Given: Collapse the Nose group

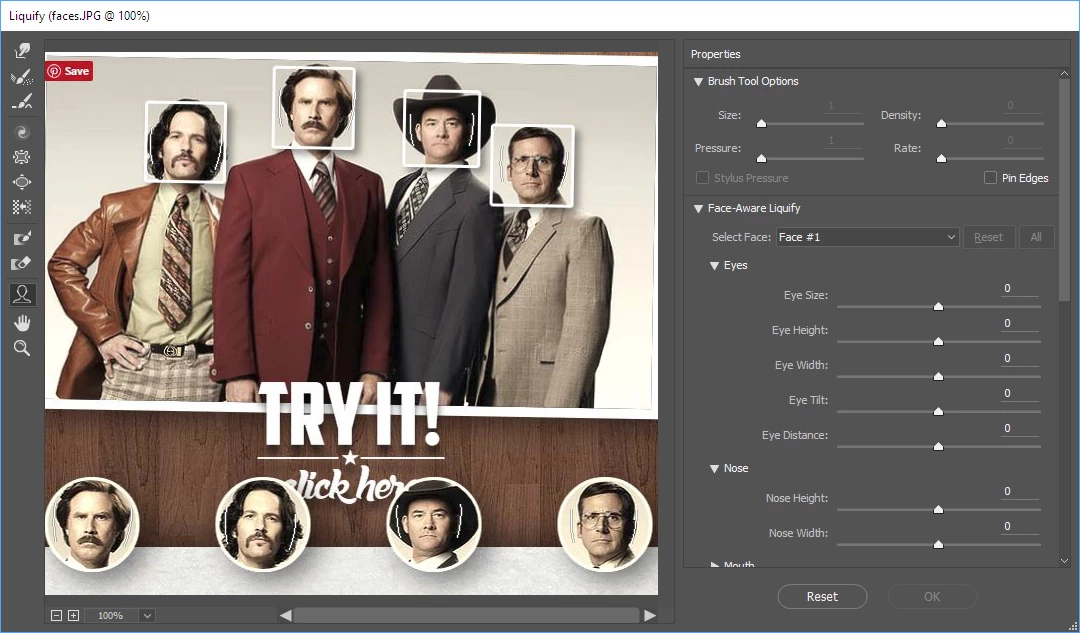Looking at the screenshot, I should (714, 468).
